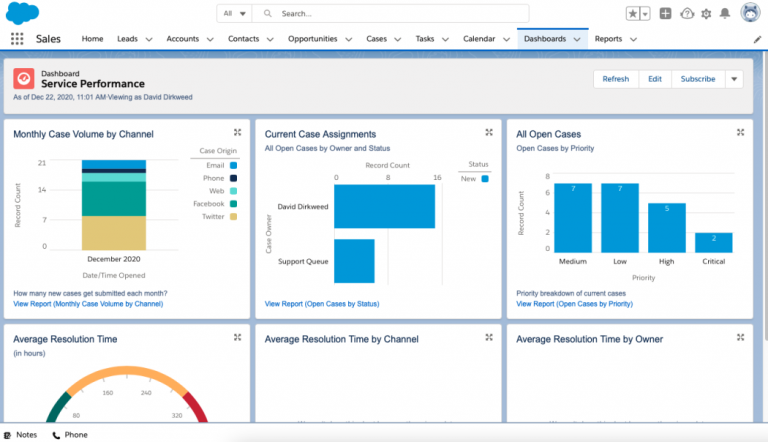
Task: Open View Report (Open Cases by Priority) link
Action: tap(575, 304)
